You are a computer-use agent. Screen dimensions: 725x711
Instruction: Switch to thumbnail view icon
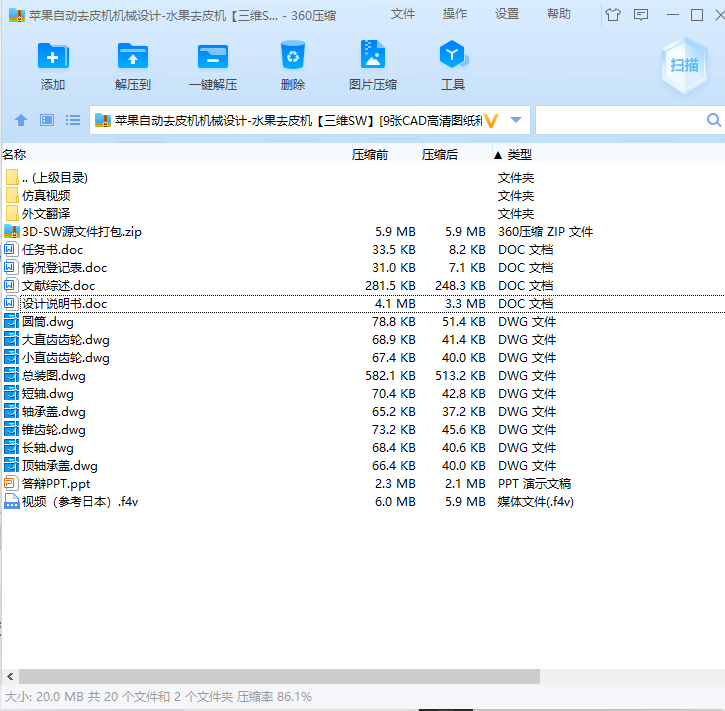tap(47, 121)
